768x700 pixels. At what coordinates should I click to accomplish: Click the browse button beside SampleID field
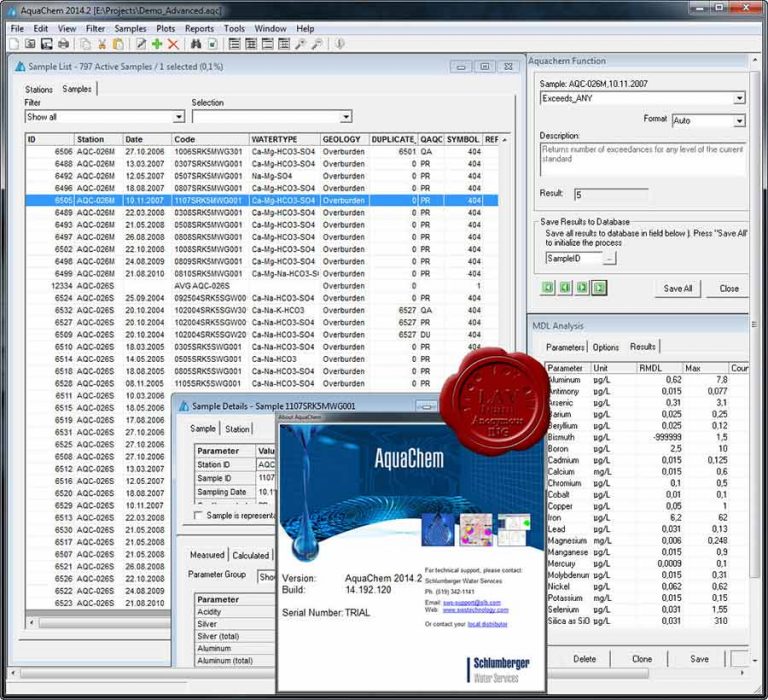click(609, 258)
